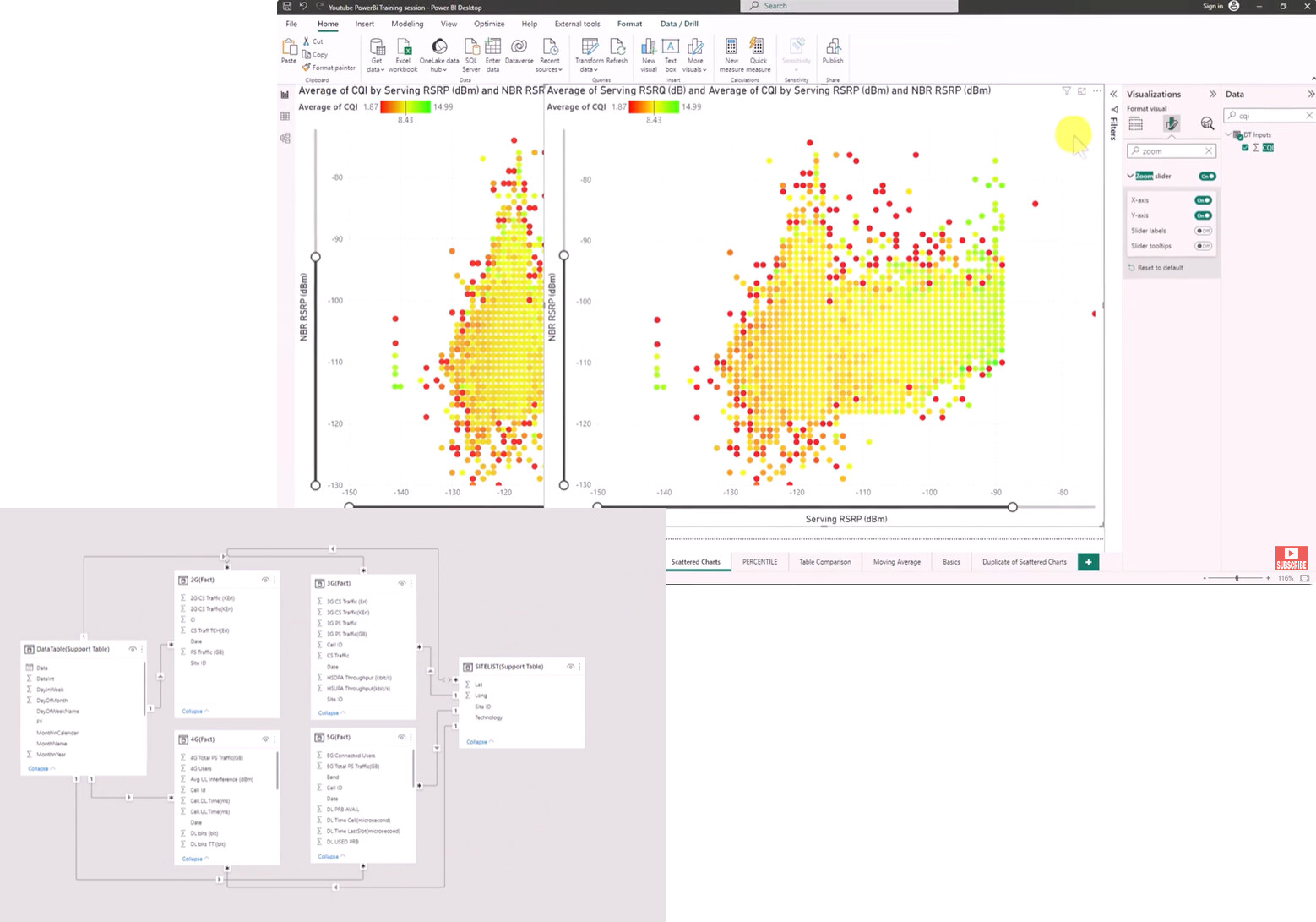Click Sign in at top right

1213,6
